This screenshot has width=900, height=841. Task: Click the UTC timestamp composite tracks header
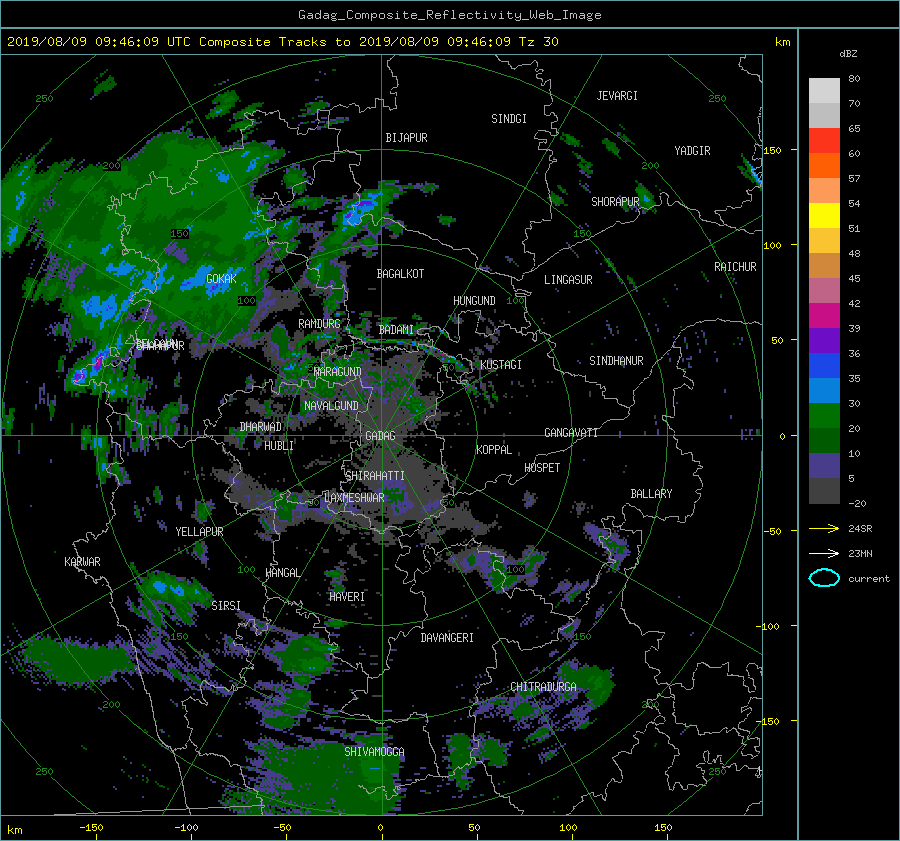tap(282, 42)
